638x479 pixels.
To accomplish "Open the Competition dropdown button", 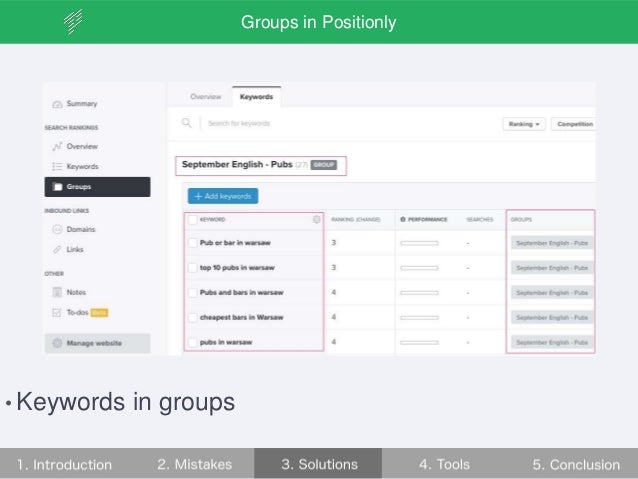I will (574, 124).
